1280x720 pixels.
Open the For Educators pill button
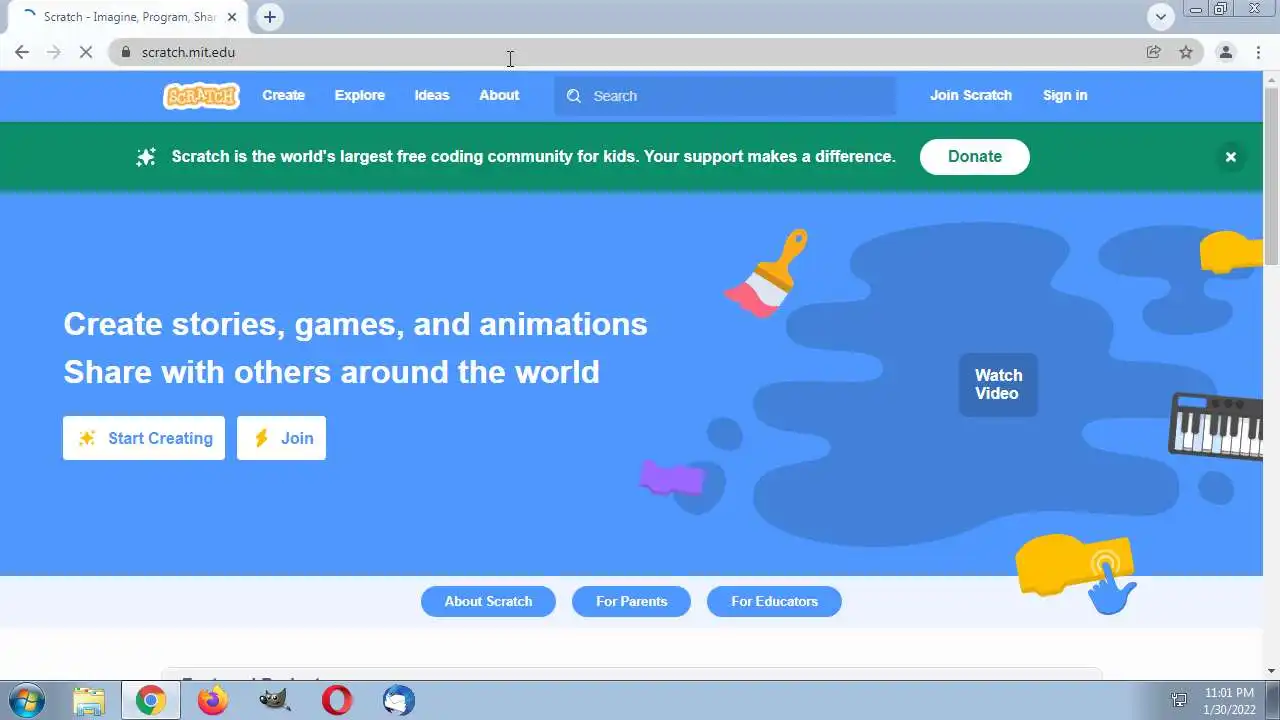point(774,601)
